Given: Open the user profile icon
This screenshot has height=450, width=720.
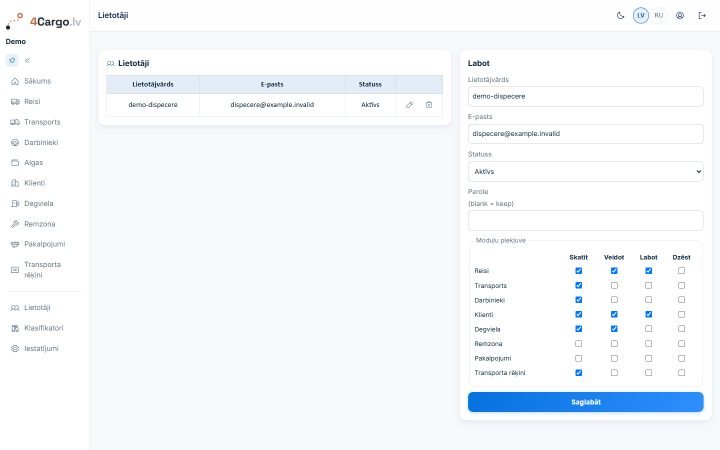Looking at the screenshot, I should 680,16.
